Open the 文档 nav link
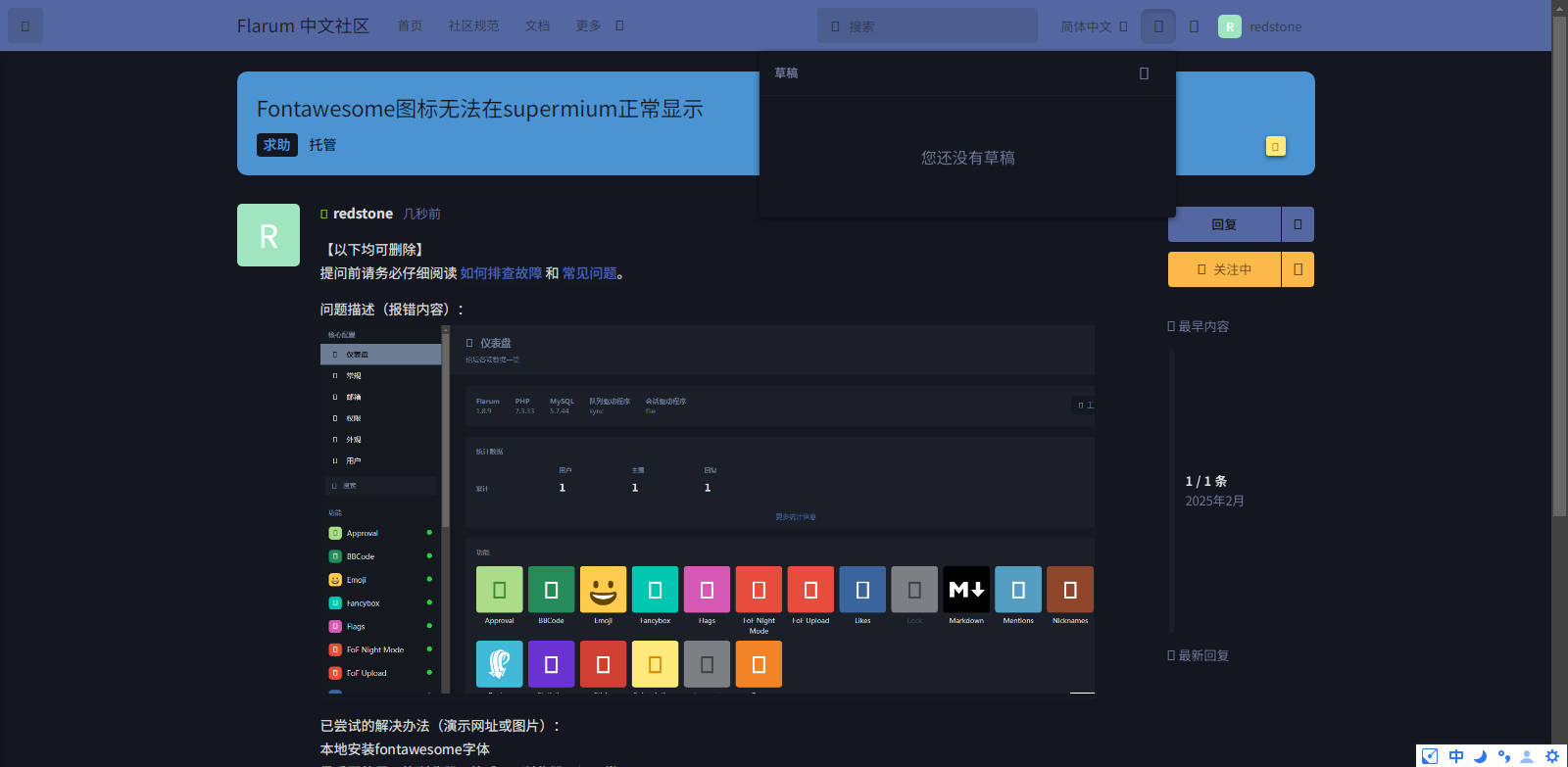This screenshot has height=767, width=1568. (x=537, y=26)
